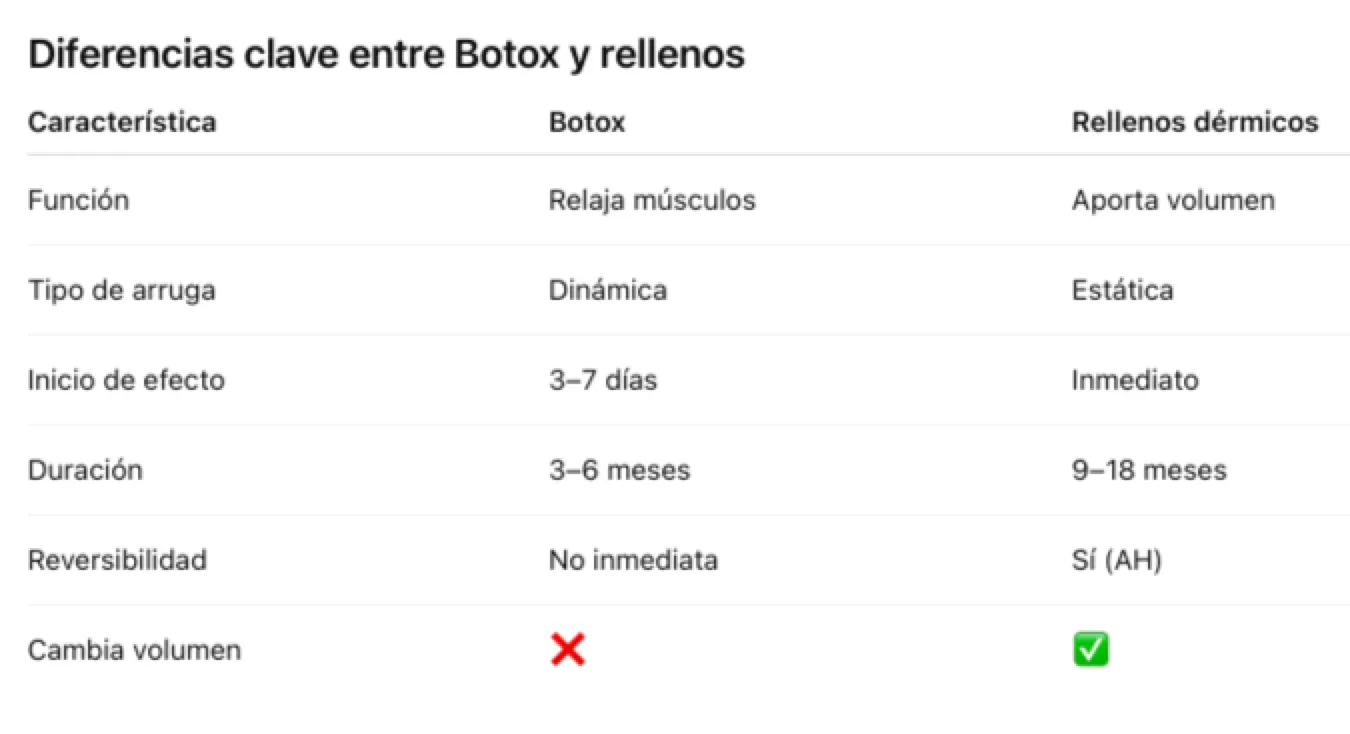This screenshot has height=734, width=1350.
Task: Click the "Rellenos dérmicos" column header
Action: (x=1195, y=122)
